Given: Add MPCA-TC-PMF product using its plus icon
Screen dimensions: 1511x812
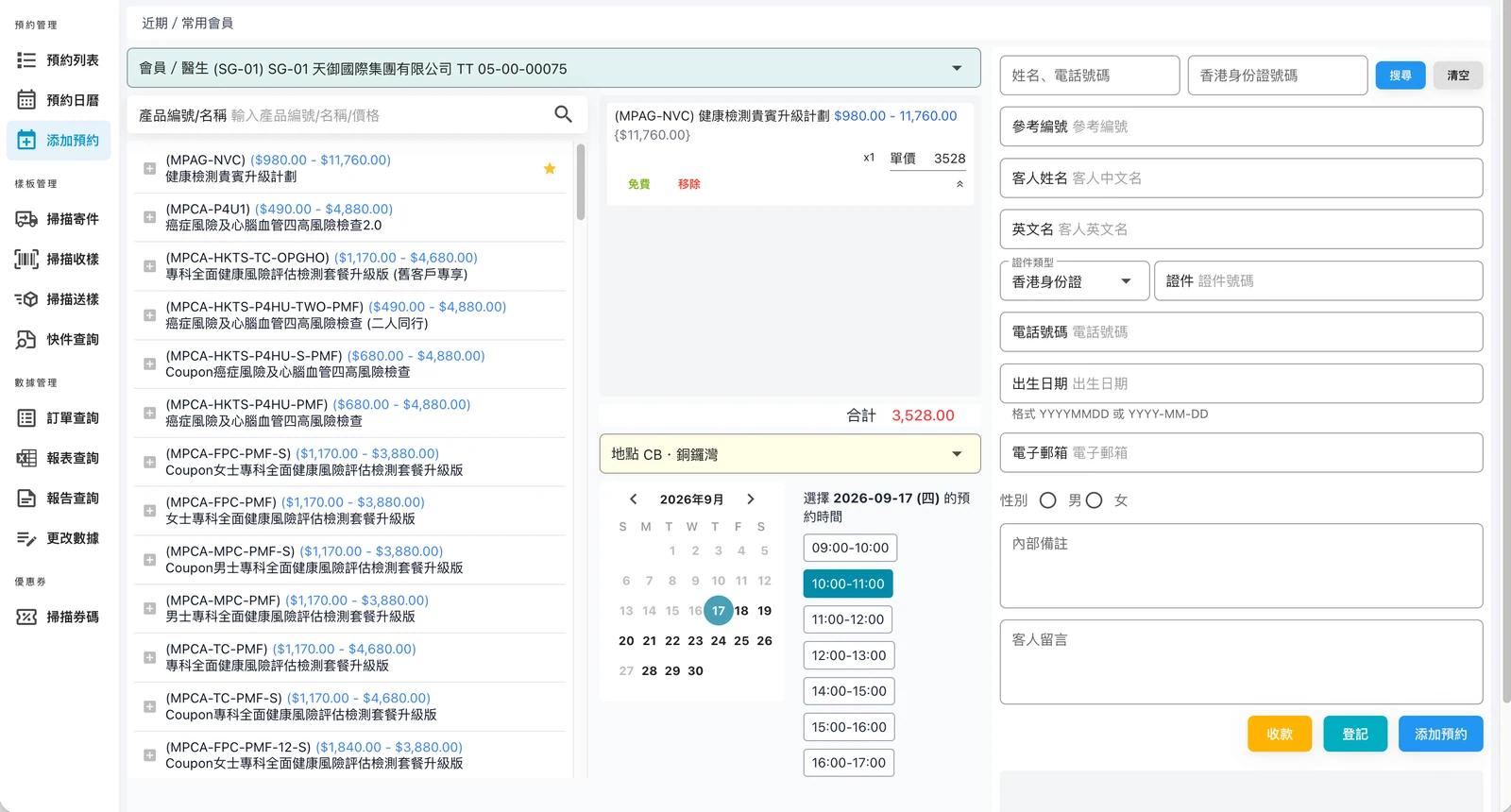Looking at the screenshot, I should pyautogui.click(x=149, y=657).
